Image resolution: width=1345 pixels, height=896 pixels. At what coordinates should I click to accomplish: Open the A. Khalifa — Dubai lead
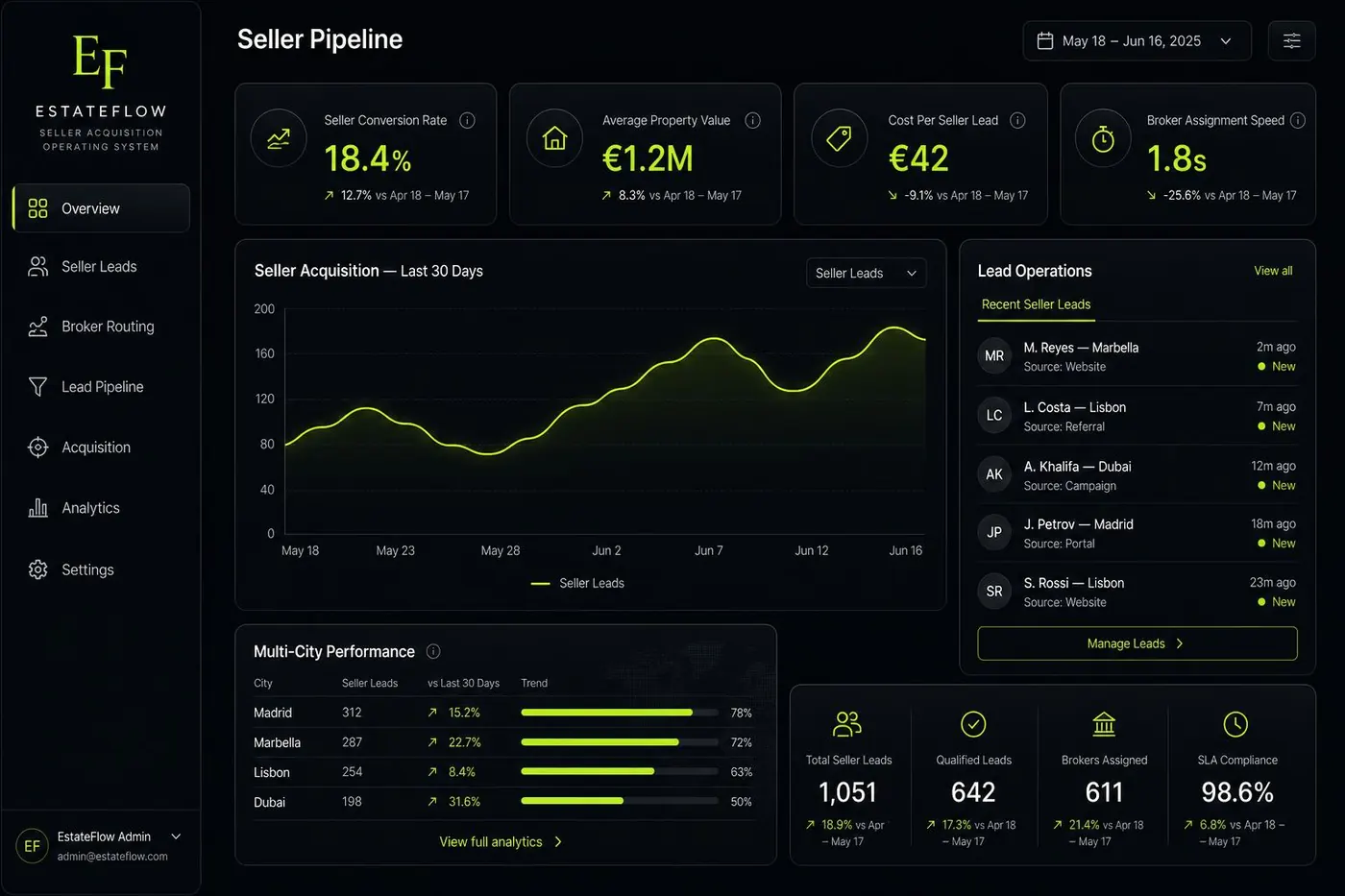(1137, 474)
